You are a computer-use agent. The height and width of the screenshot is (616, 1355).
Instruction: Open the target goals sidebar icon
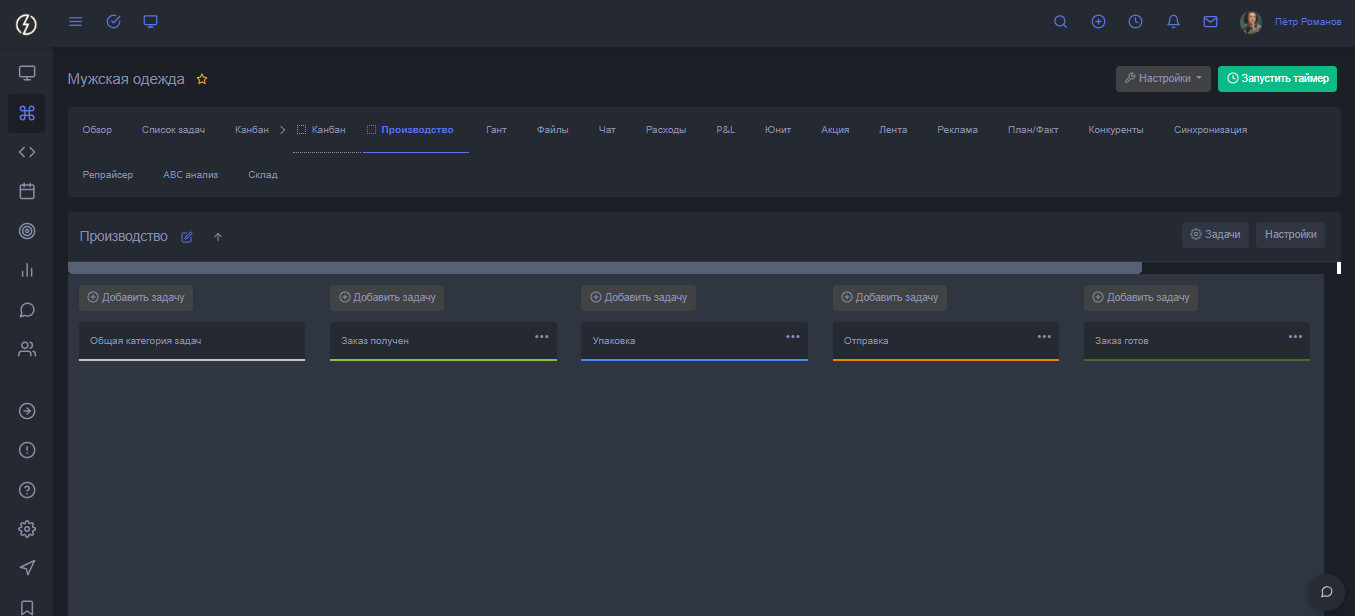tap(27, 231)
